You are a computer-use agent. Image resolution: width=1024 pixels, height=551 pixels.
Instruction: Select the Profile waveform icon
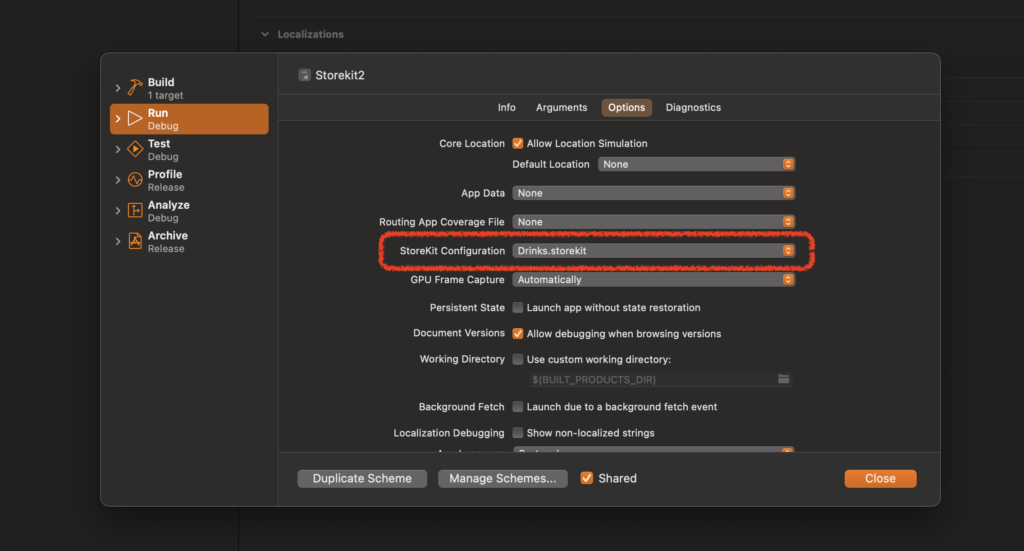point(135,180)
